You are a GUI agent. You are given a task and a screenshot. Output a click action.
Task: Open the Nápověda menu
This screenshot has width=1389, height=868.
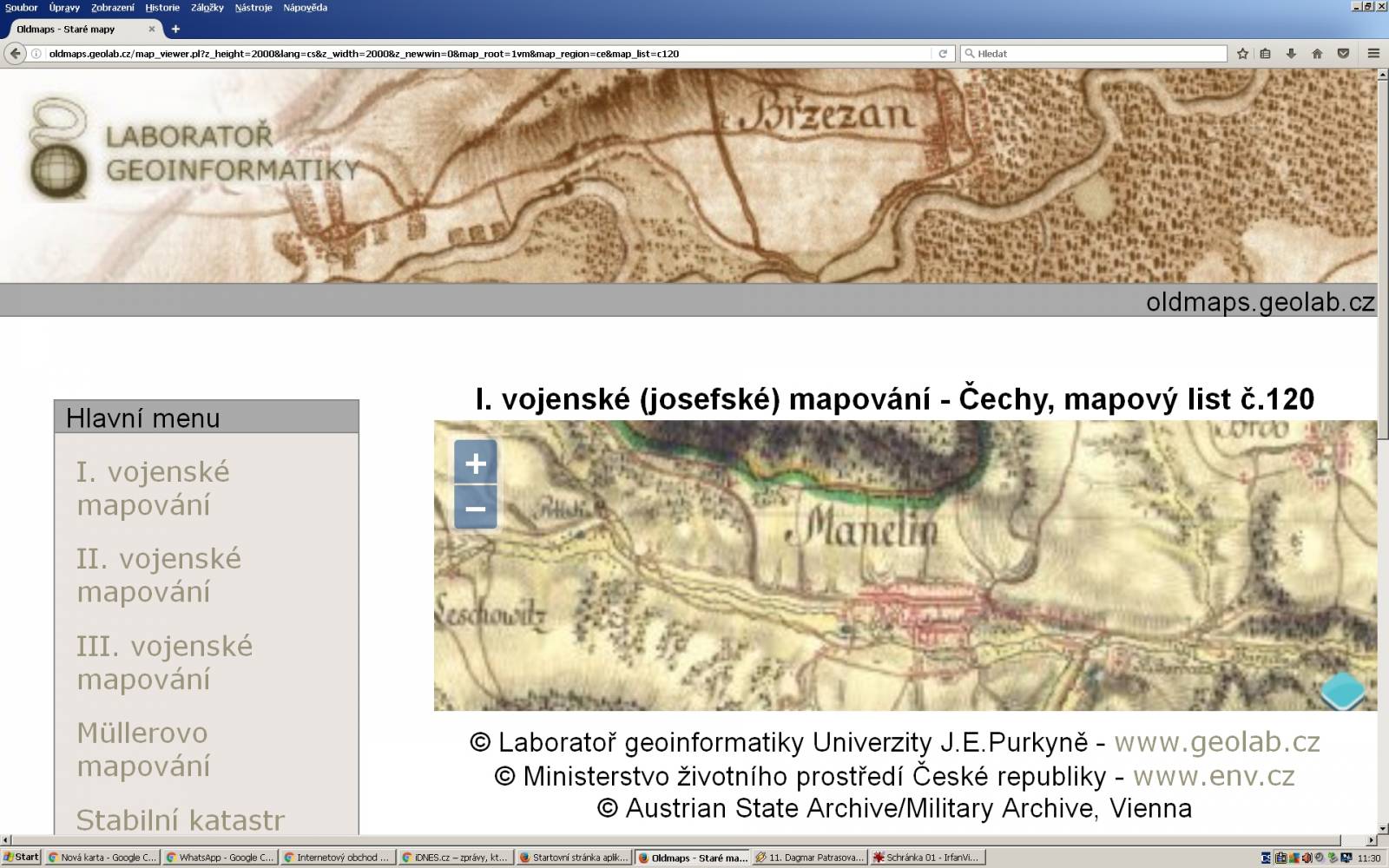click(306, 8)
